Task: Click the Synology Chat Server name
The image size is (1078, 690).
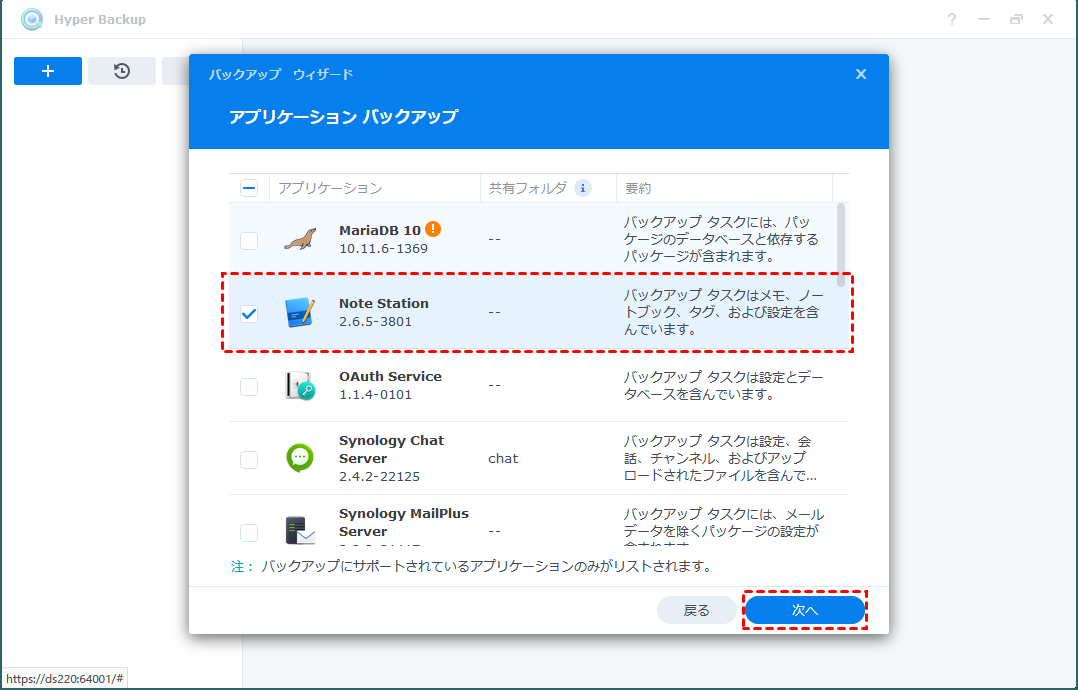Action: 391,449
